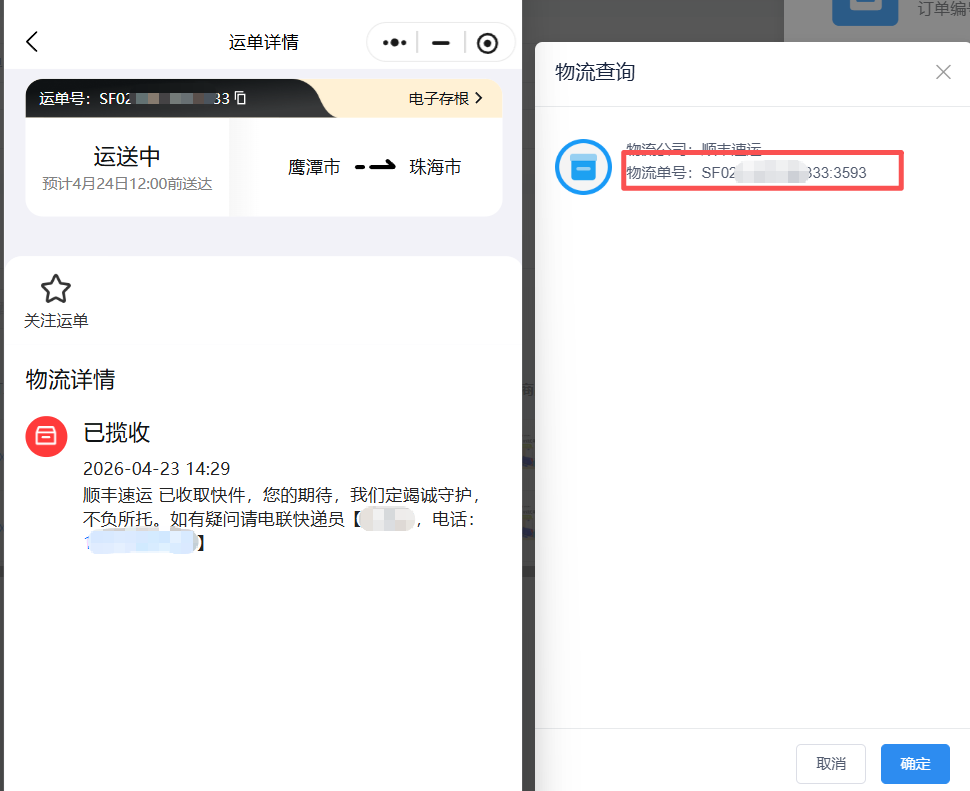The image size is (970, 791).
Task: Click the route arrow between the cities
Action: [376, 166]
